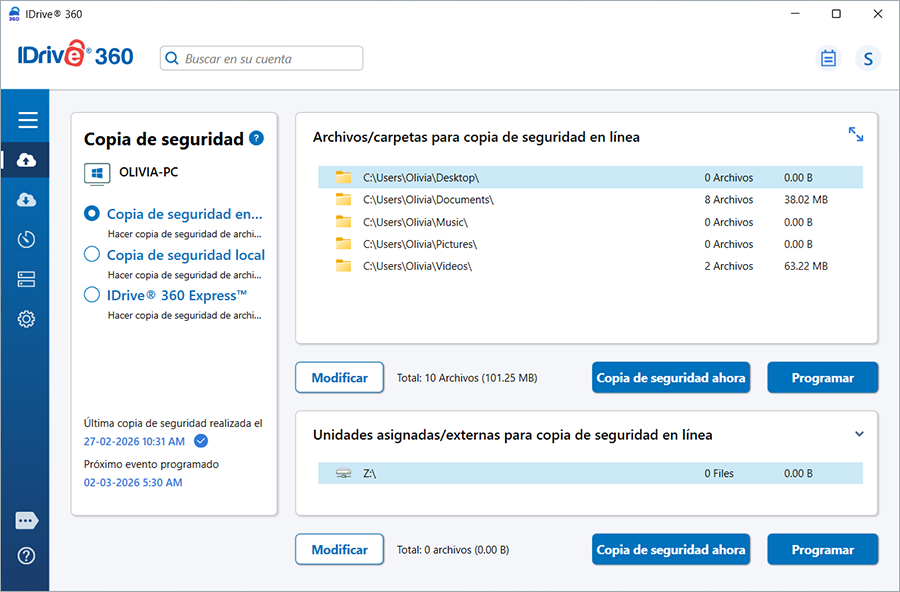Viewport: 900px width, 592px height.
Task: Open the server/drives sidebar icon
Action: (x=27, y=280)
